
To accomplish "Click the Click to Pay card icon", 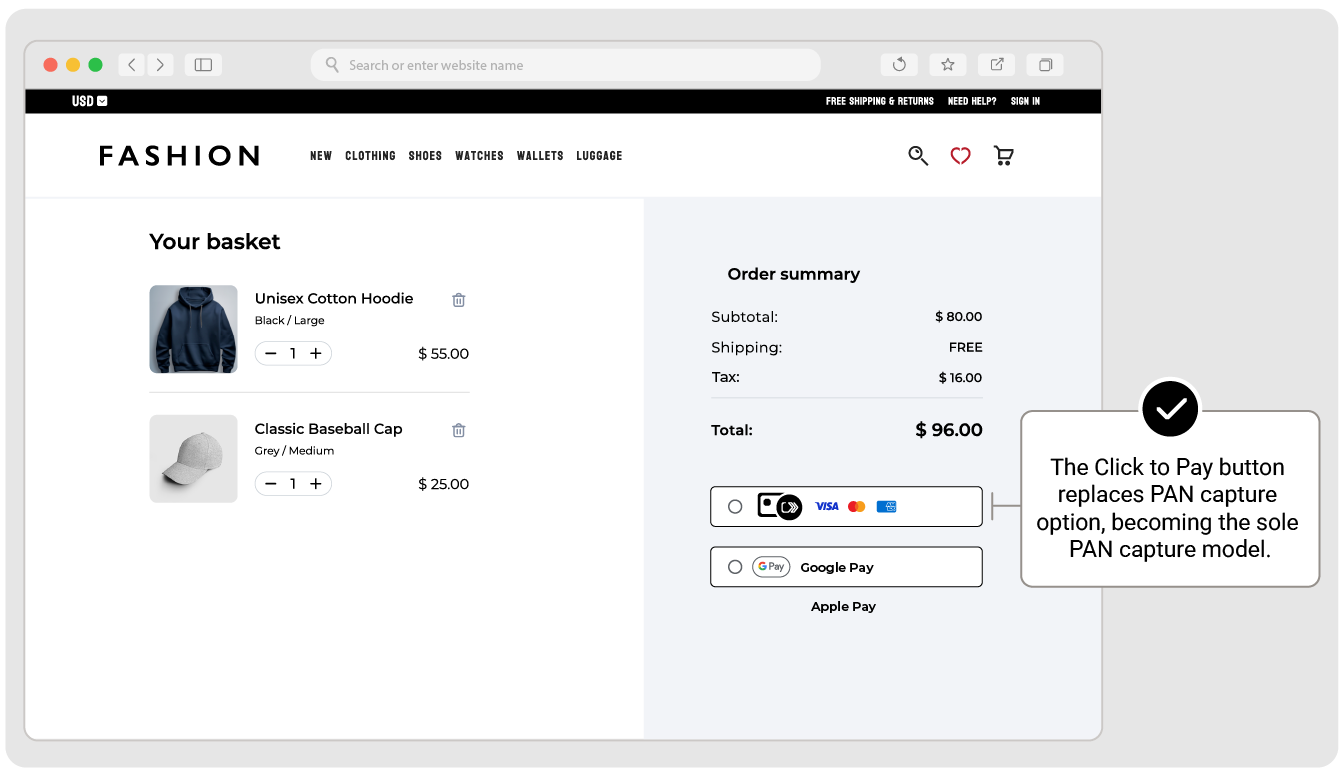I will coord(780,506).
